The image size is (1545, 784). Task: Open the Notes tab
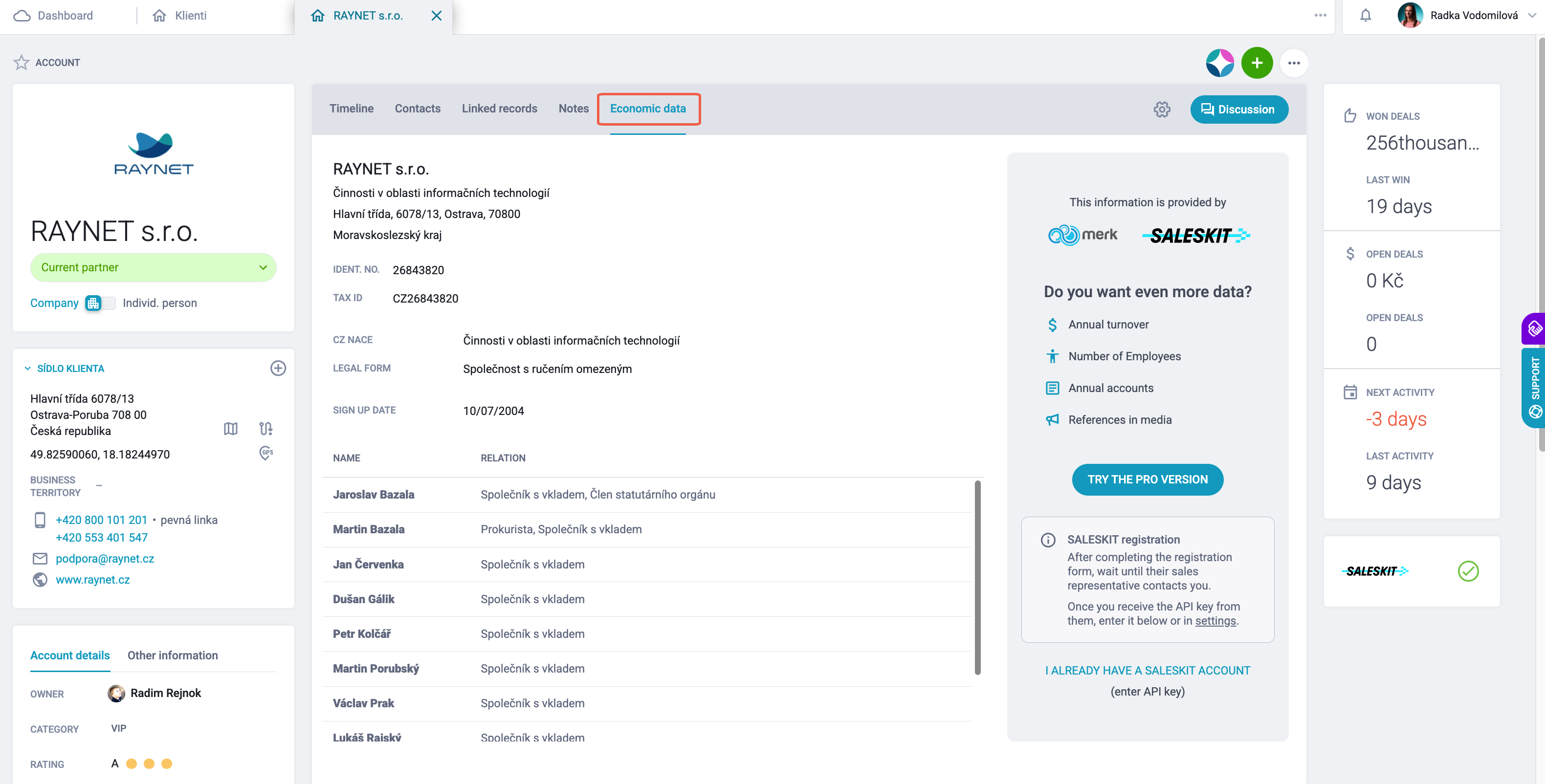tap(574, 109)
